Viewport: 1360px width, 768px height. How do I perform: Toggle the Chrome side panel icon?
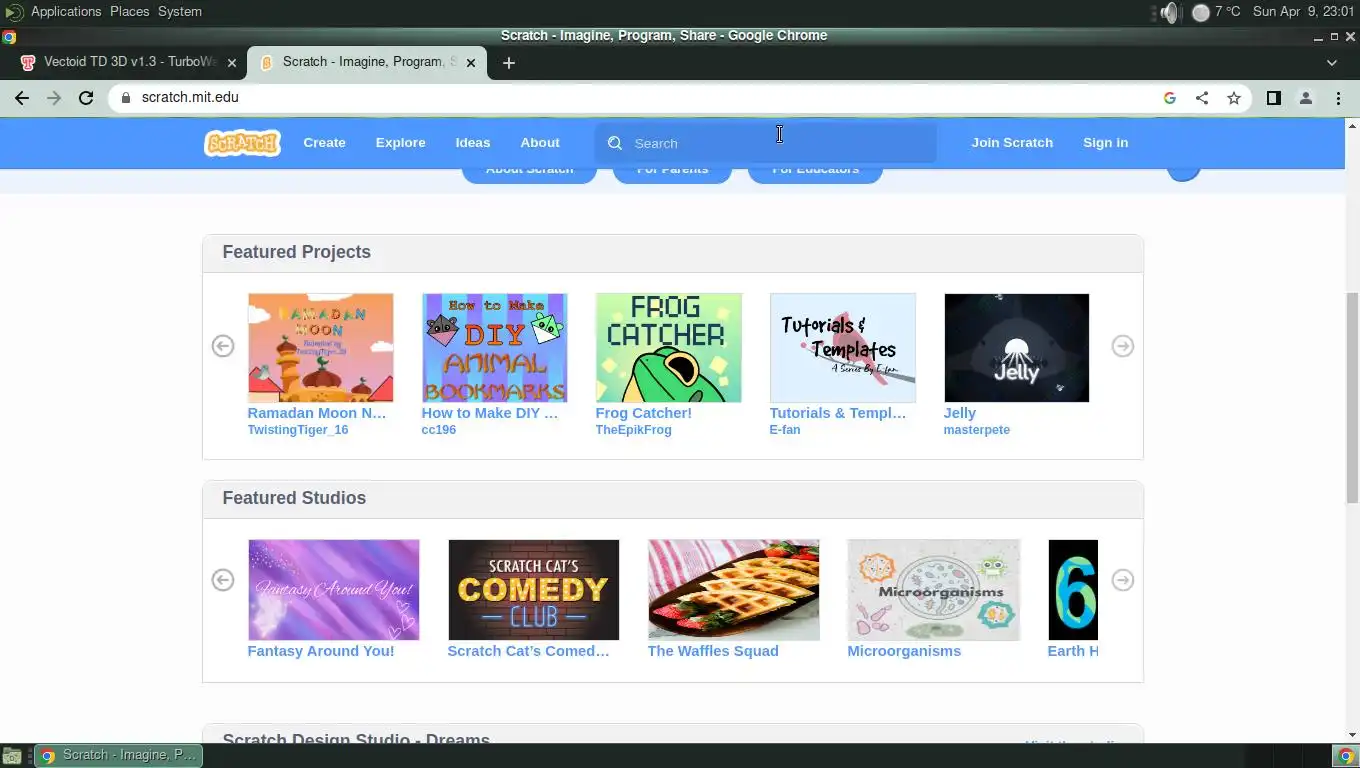tap(1274, 98)
